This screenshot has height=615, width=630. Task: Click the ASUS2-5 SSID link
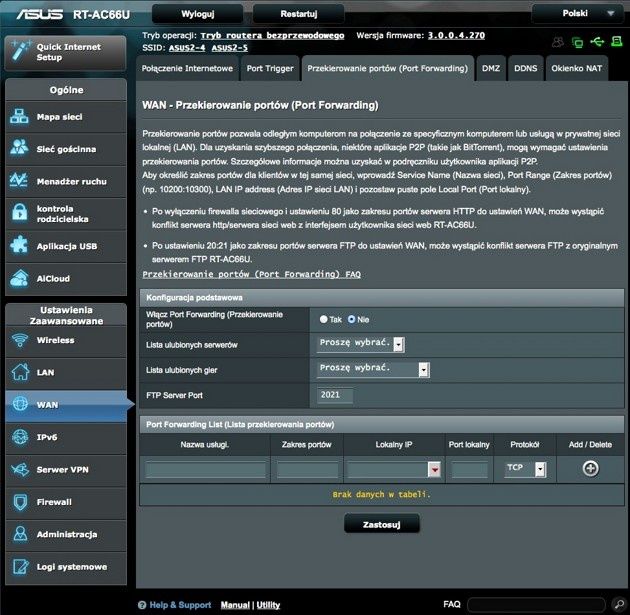[229, 48]
